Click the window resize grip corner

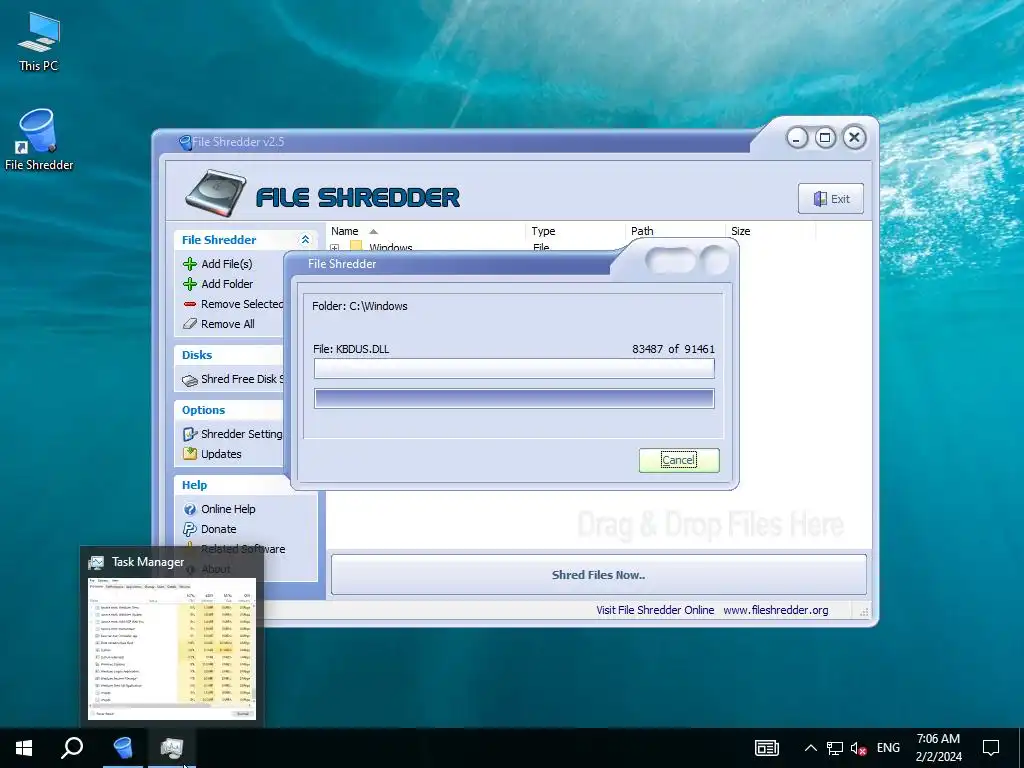(863, 613)
